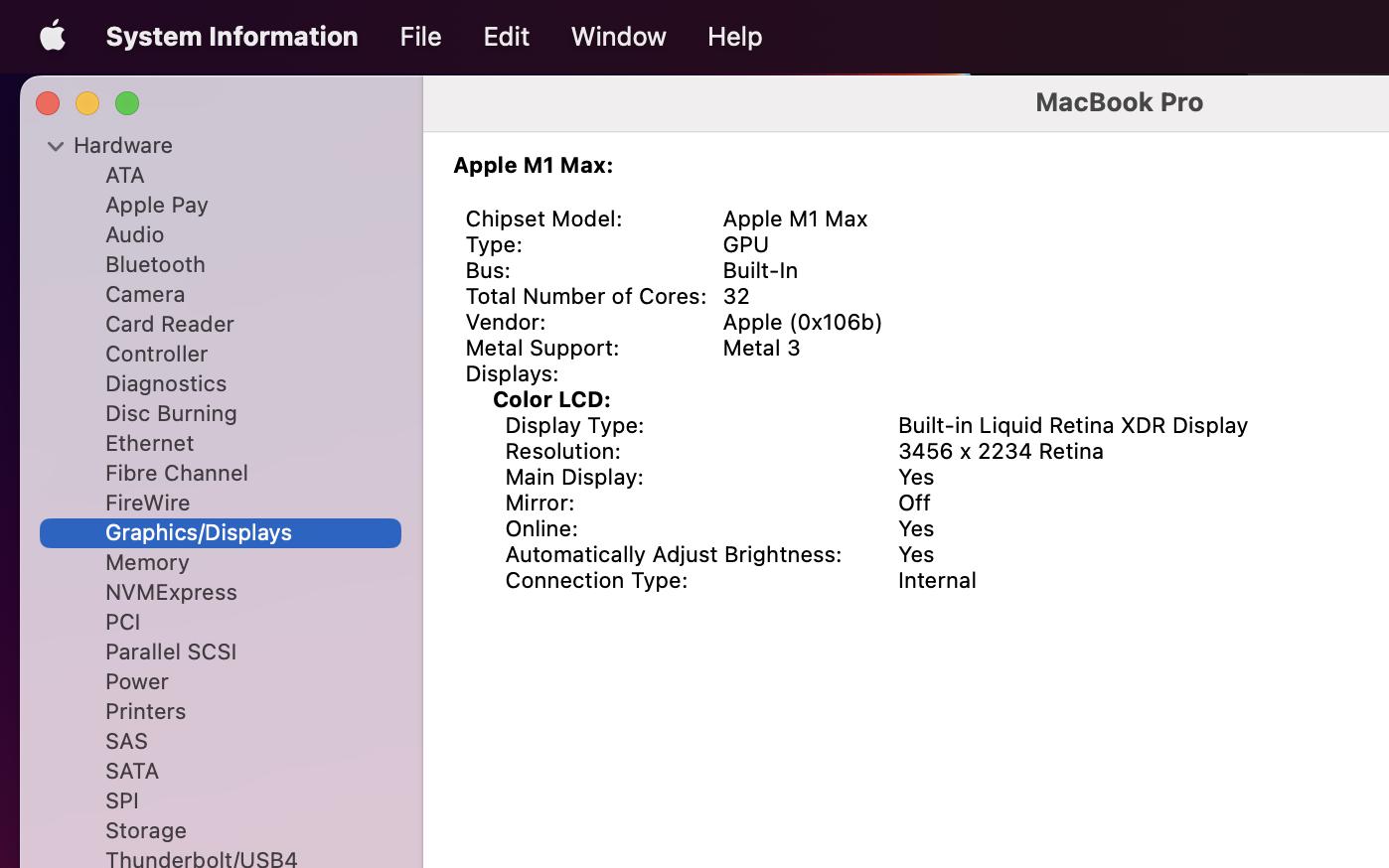Open the Edit menu

[x=506, y=37]
